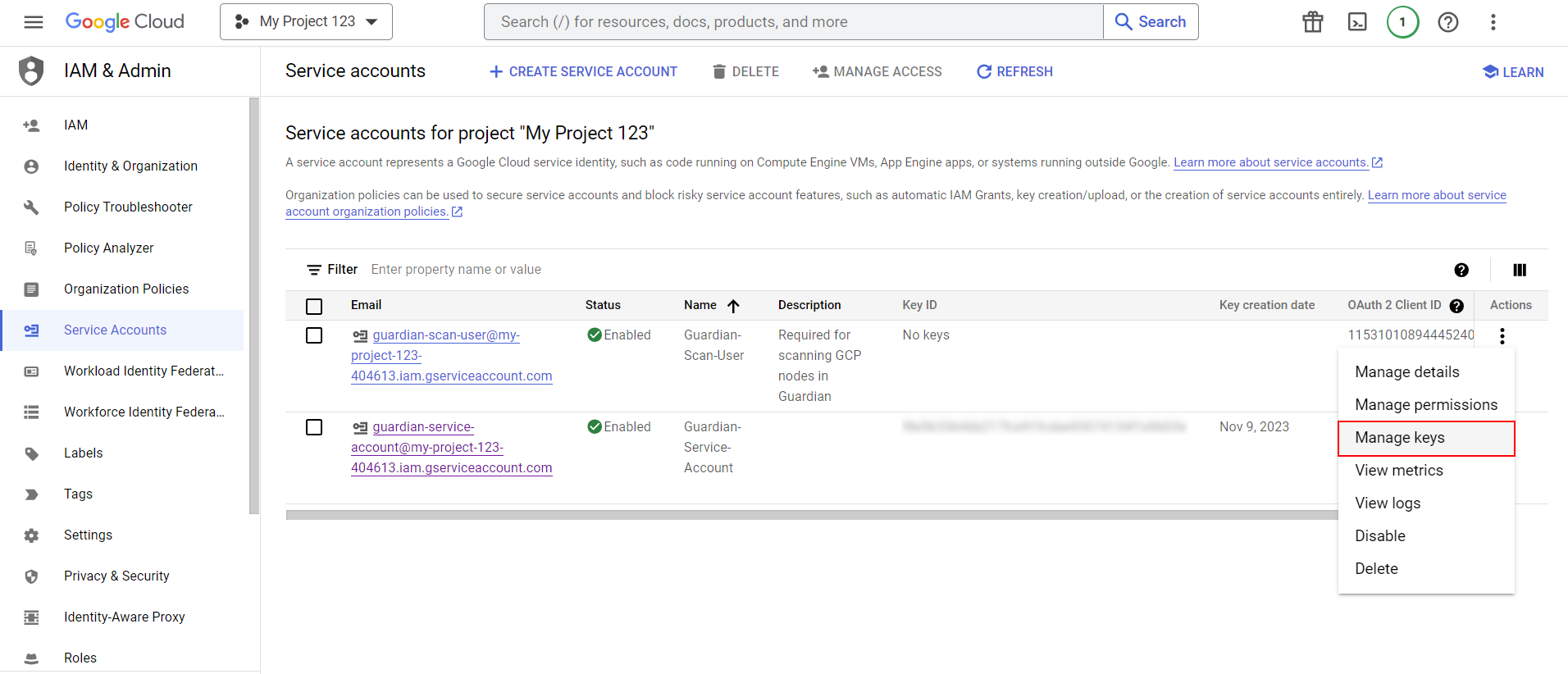Click Actions kebab for guardian-scan-user row

(1502, 336)
